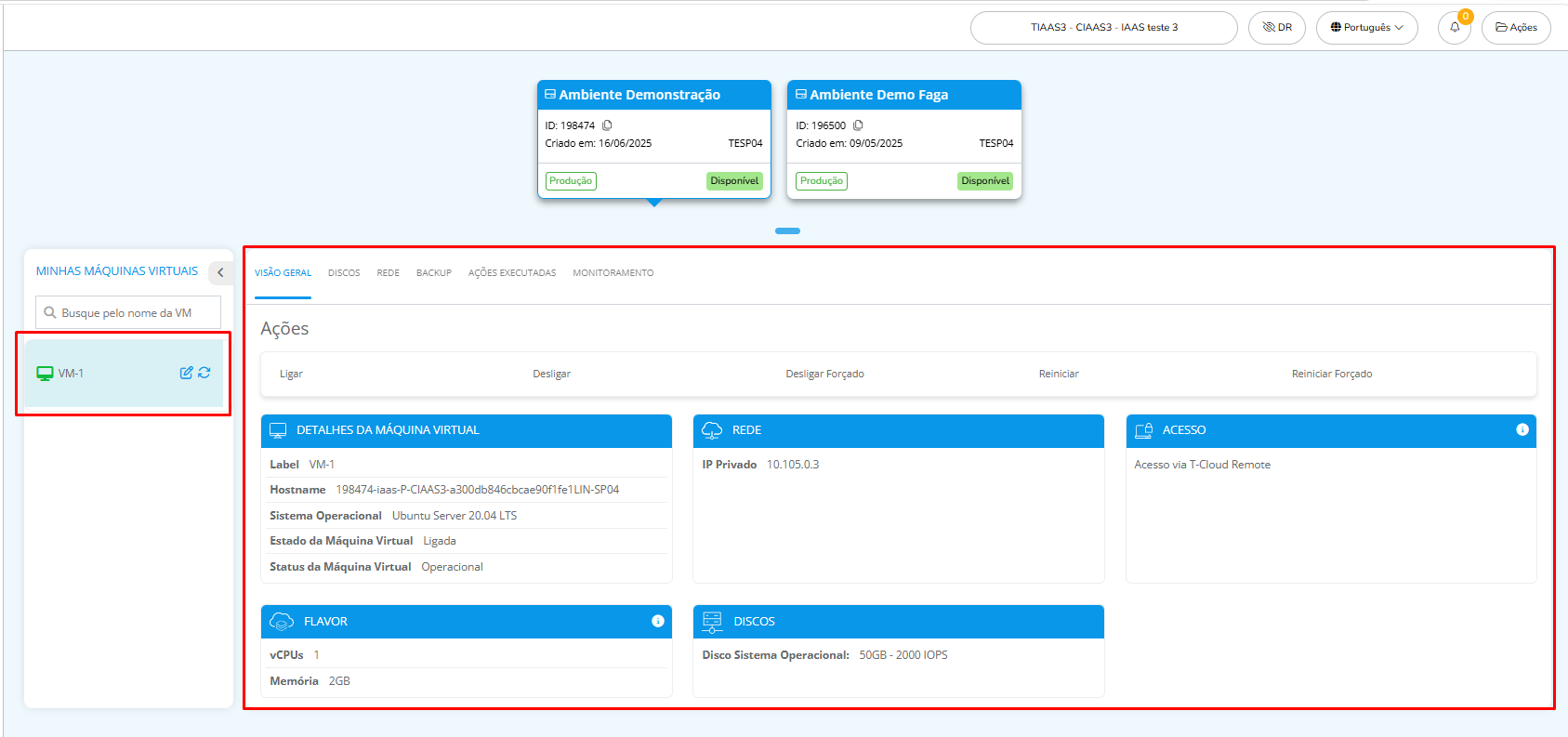Image resolution: width=1568 pixels, height=737 pixels.
Task: Click the 50GB - 2000 IOPS disk value
Action: pyautogui.click(x=903, y=655)
